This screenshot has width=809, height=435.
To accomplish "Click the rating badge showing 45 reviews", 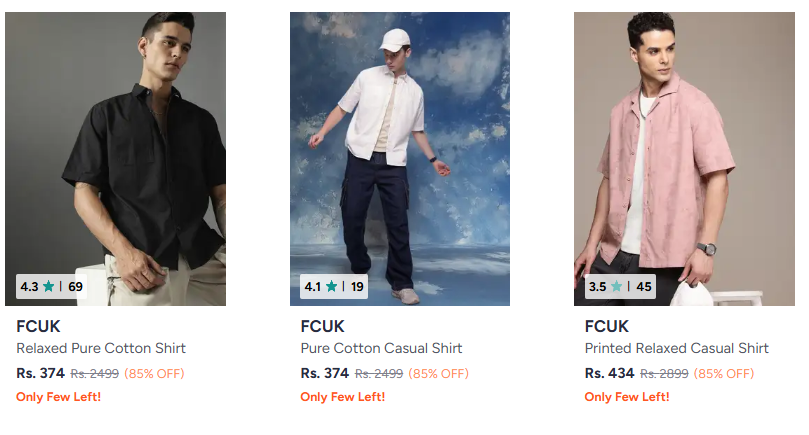I will [620, 286].
